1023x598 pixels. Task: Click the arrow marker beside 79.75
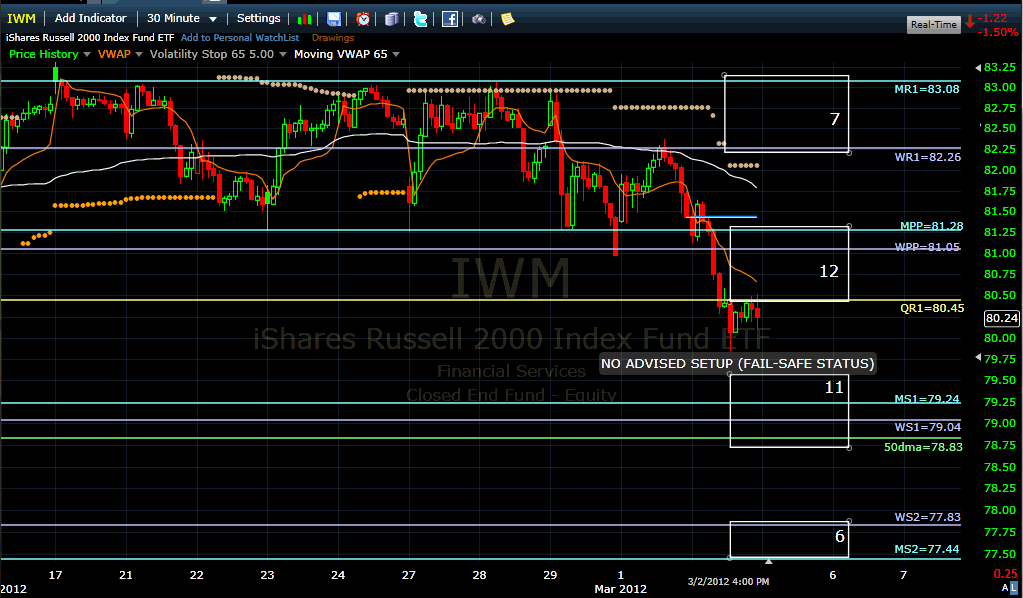pyautogui.click(x=978, y=357)
